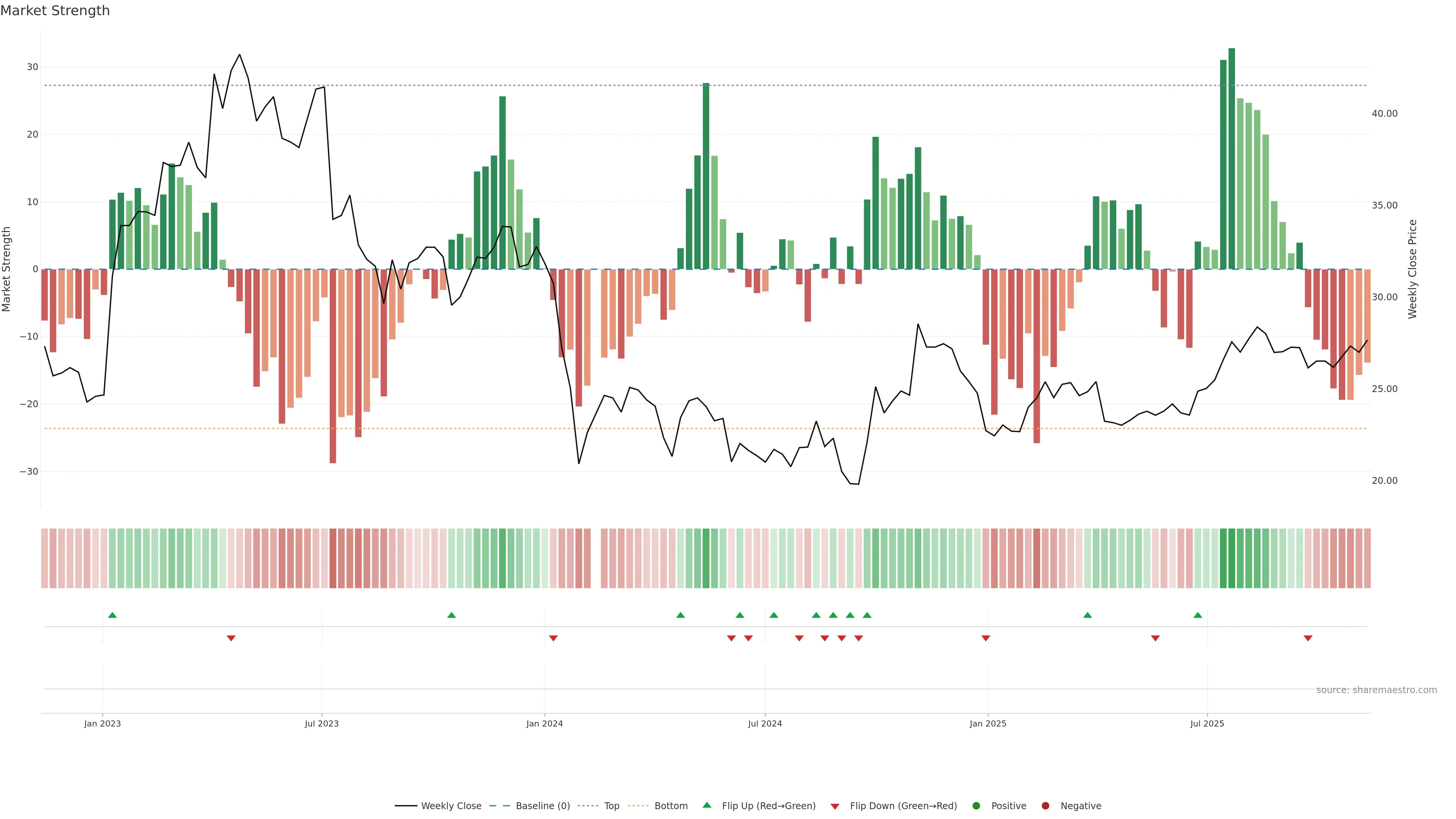Click the Baseline (0) legend dash icon
This screenshot has height=819, width=1456.
(x=499, y=806)
